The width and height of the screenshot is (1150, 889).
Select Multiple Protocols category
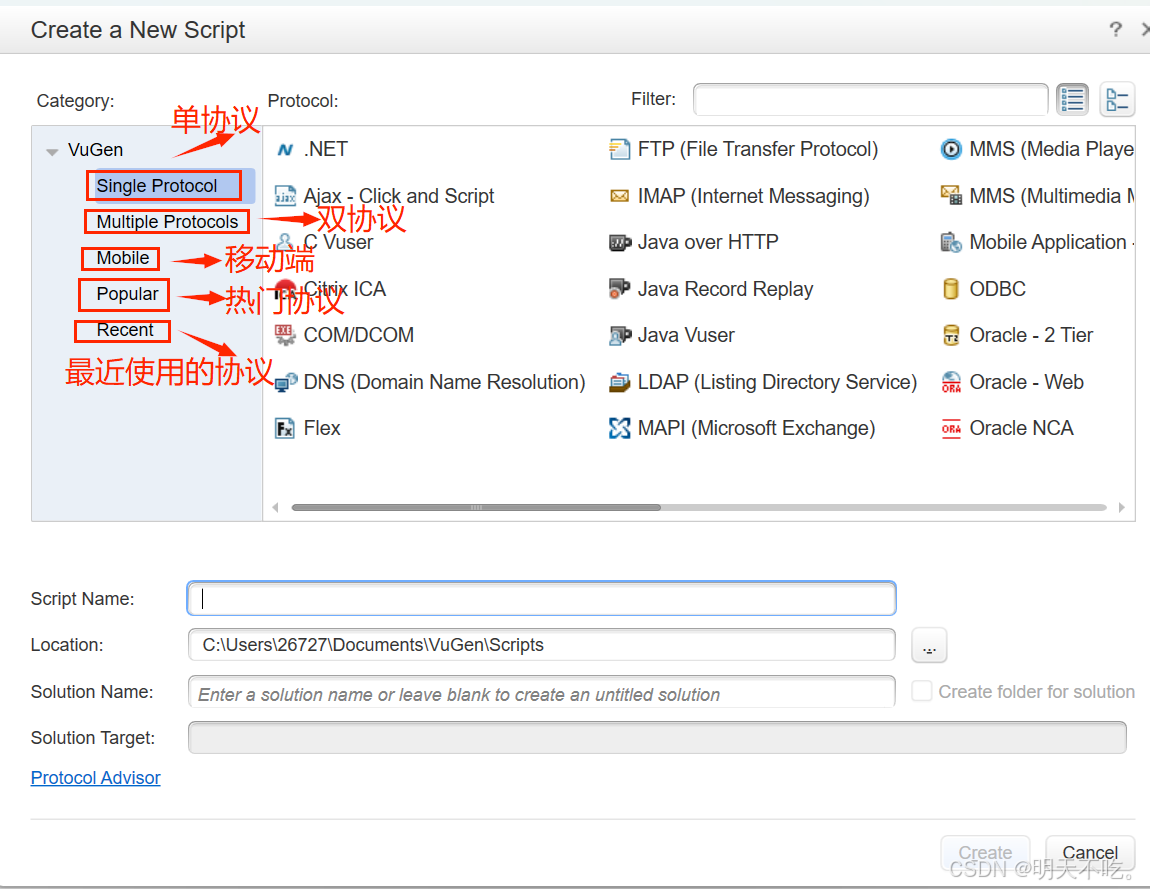pyautogui.click(x=167, y=222)
